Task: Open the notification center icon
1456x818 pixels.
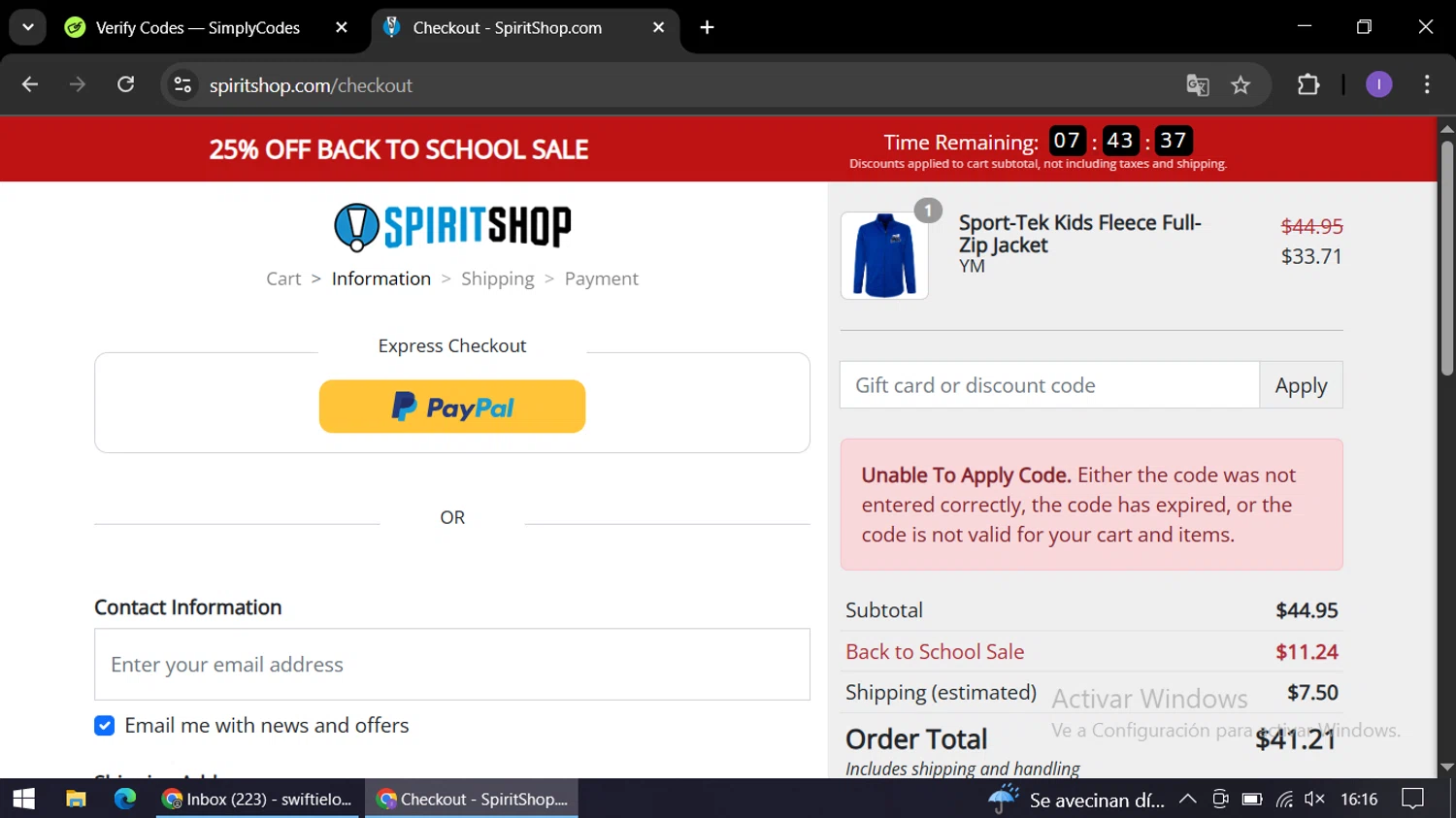Action: [1413, 800]
